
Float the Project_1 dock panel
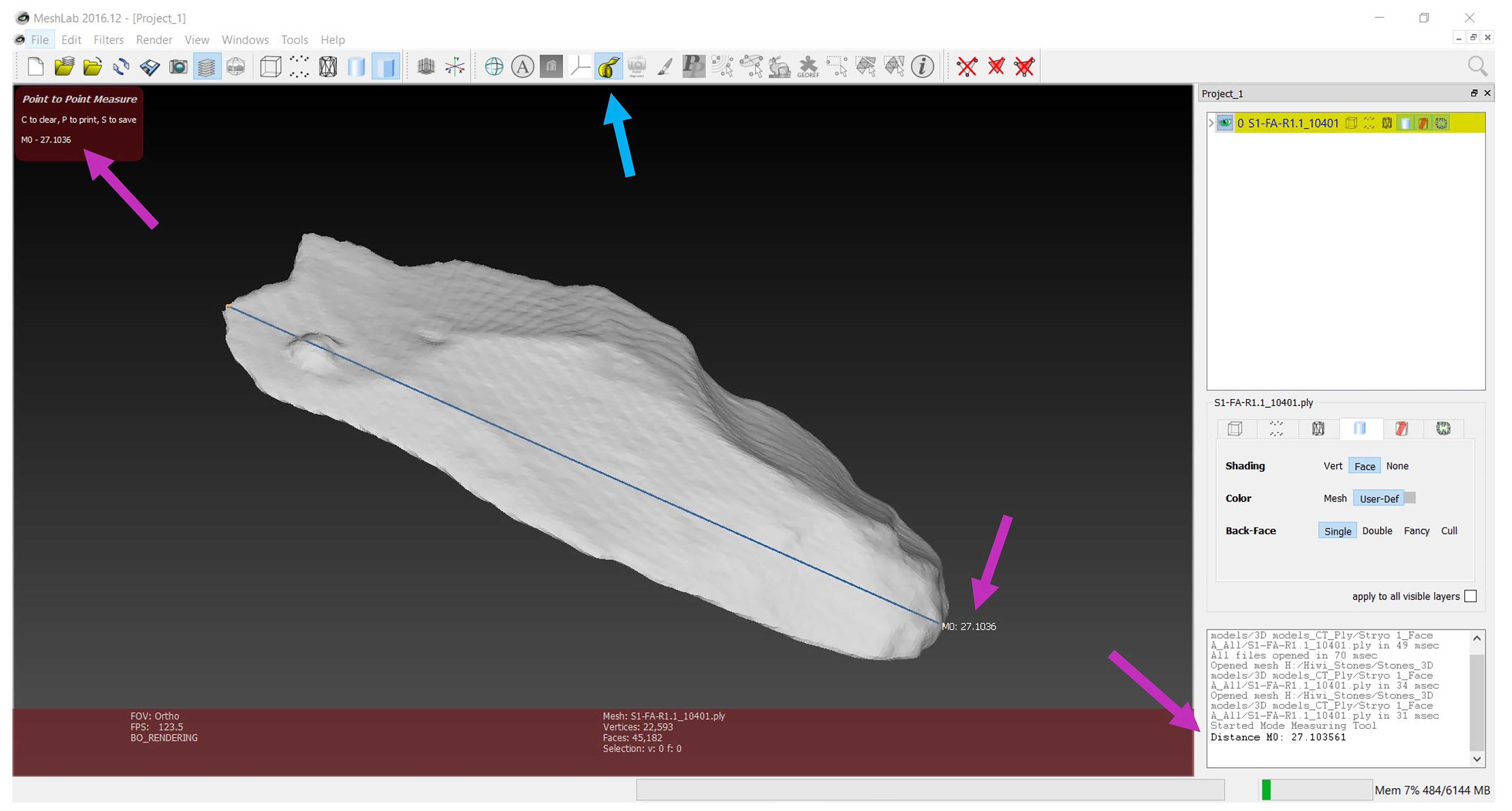(1473, 93)
